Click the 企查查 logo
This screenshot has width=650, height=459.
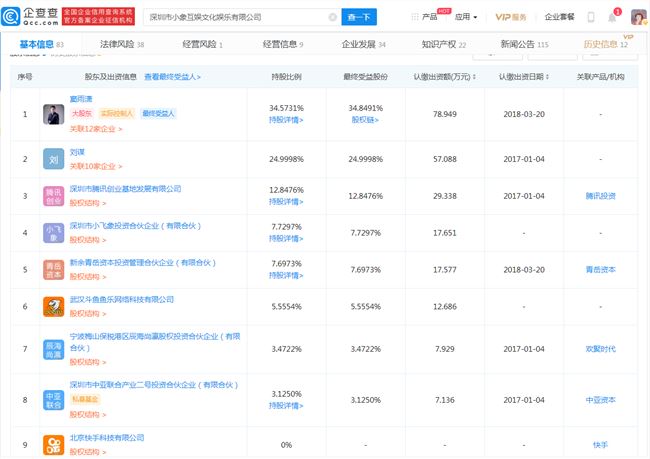(30, 17)
